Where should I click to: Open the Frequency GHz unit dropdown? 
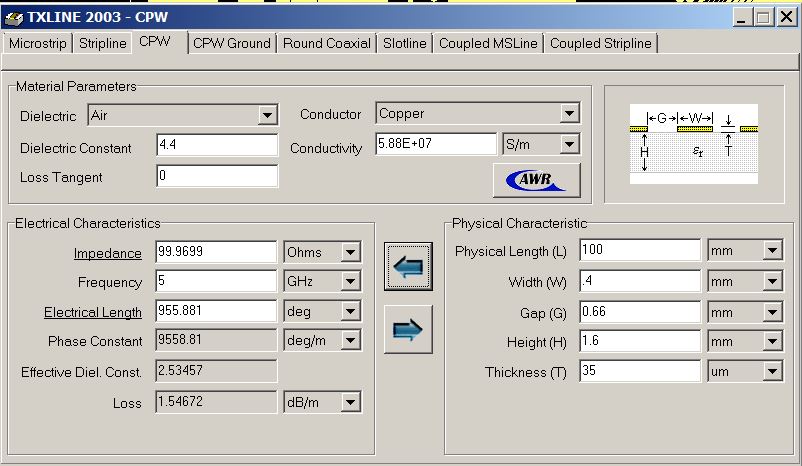pos(350,281)
